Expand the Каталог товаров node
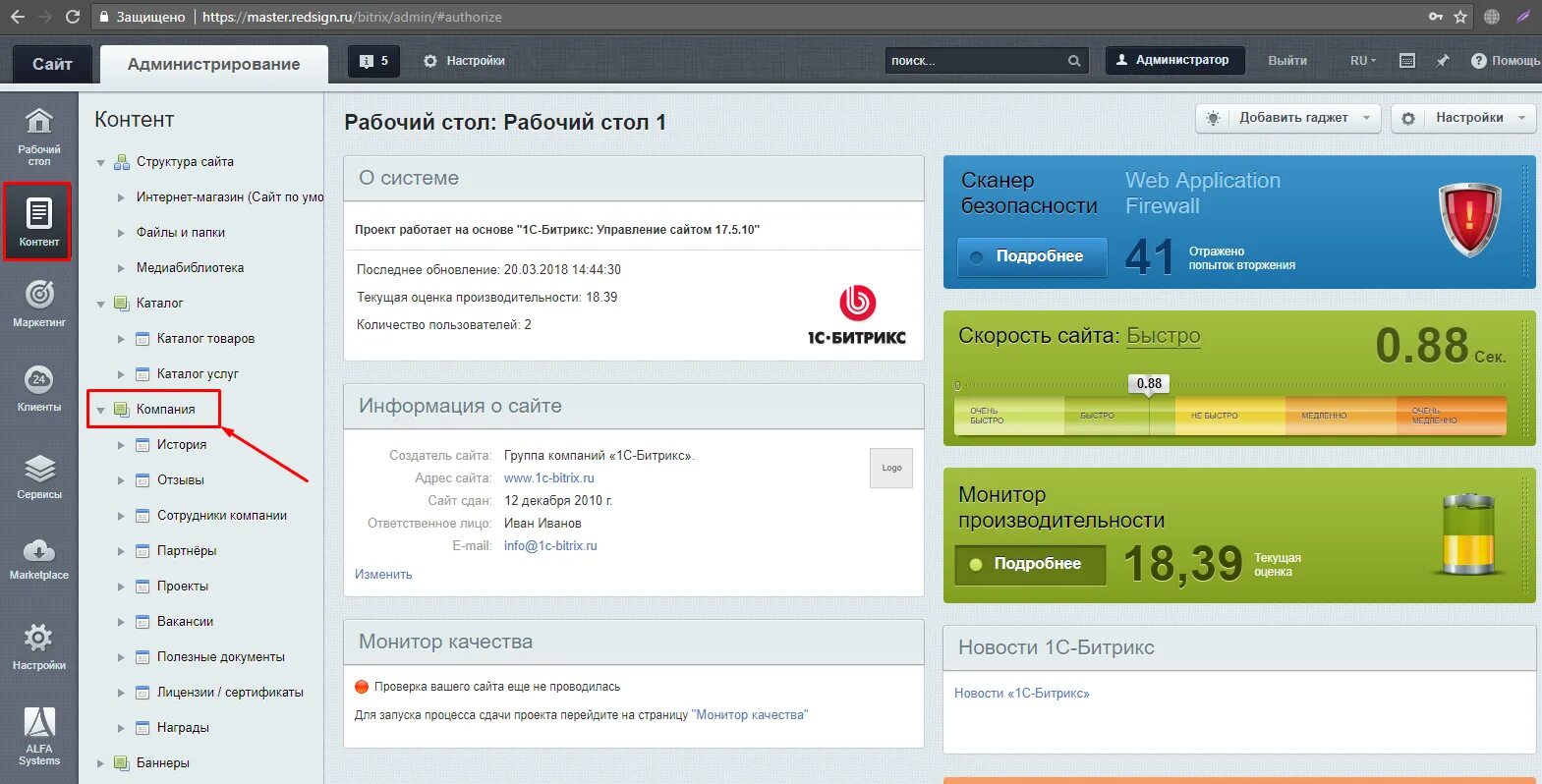The height and width of the screenshot is (784, 1542). [x=121, y=339]
